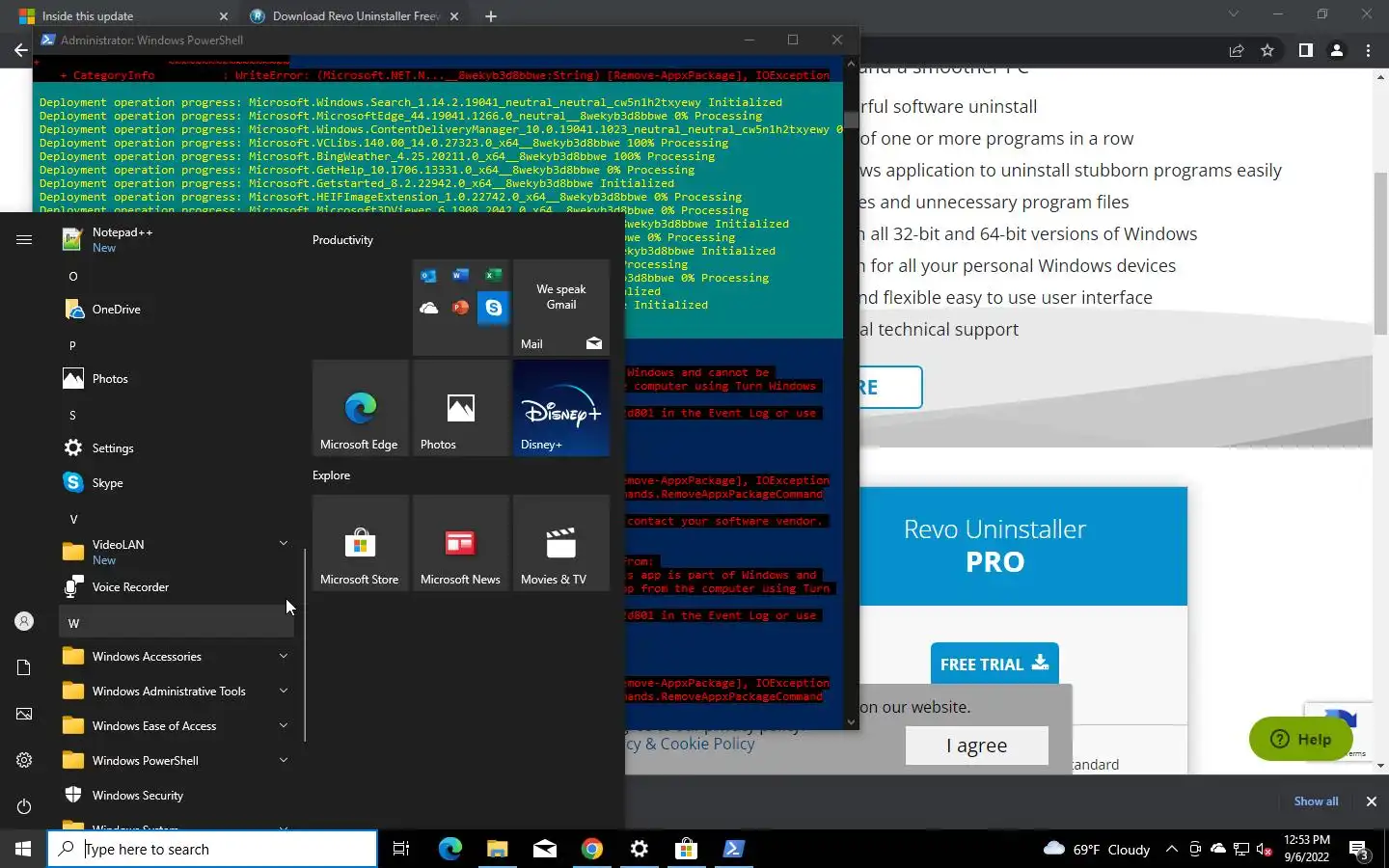The width and height of the screenshot is (1389, 868).
Task: Click the FREE TRIAL download button
Action: coord(994,664)
